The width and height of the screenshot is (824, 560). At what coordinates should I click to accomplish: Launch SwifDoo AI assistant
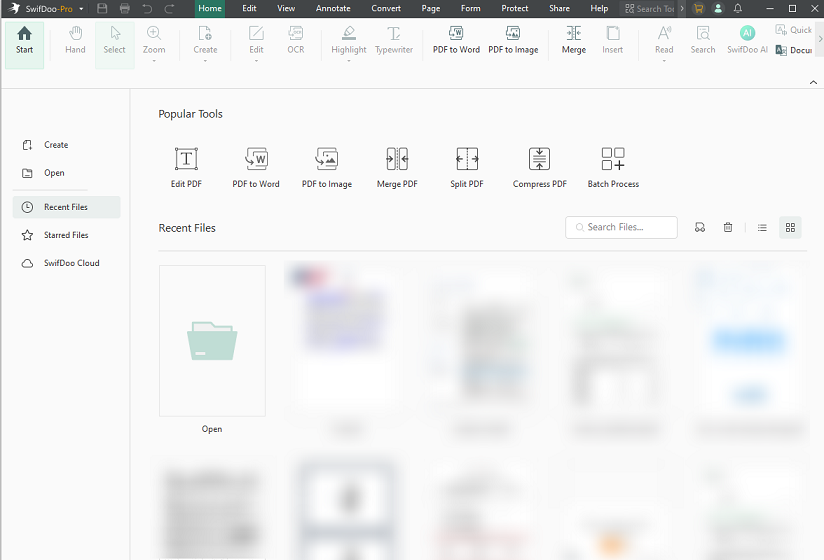coord(747,41)
